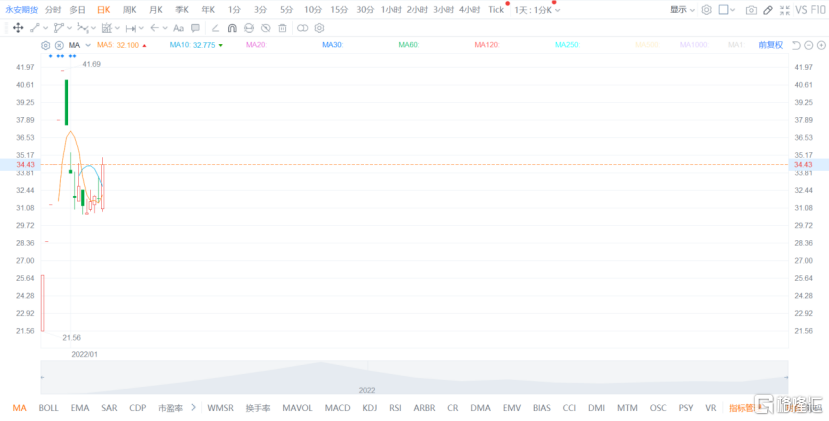Viewport: 829px width, 421px height.
Task: Select the 月K period tab
Action: (x=156, y=10)
